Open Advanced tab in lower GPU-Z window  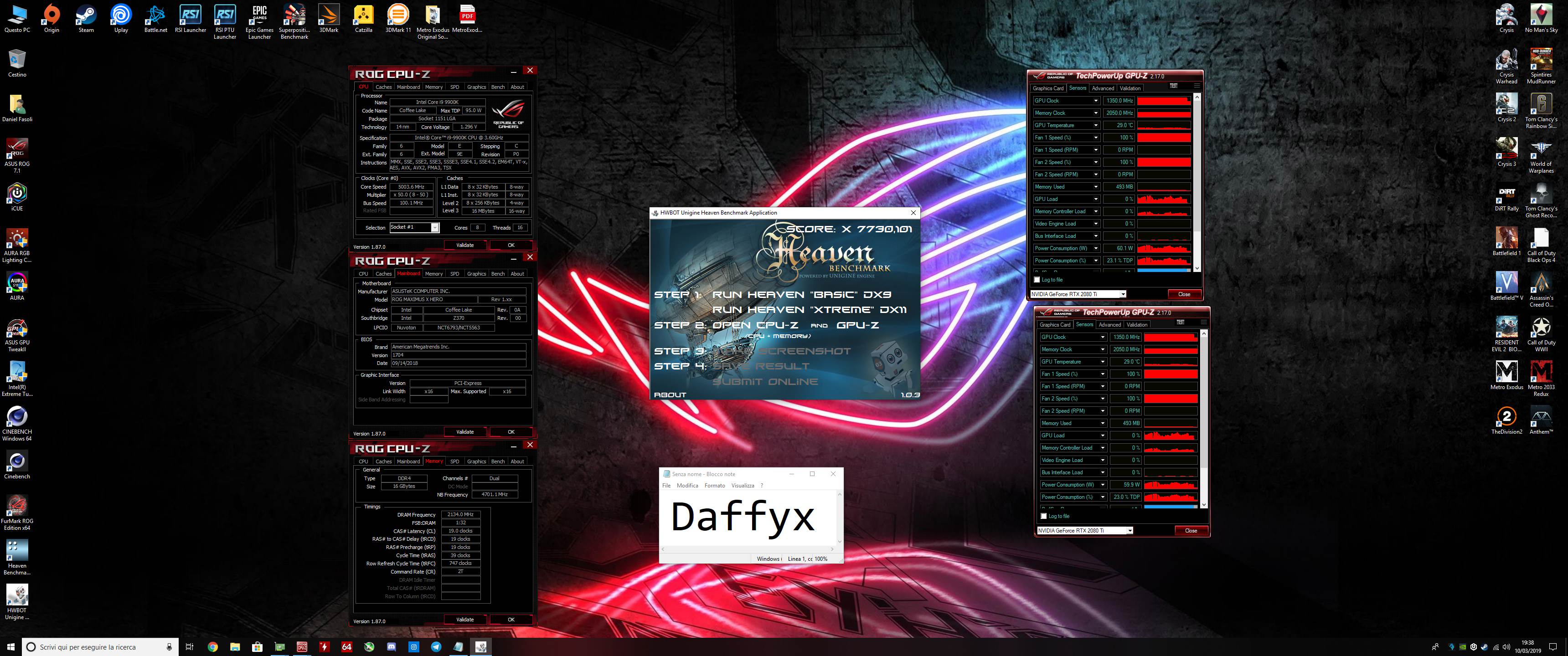coord(1109,324)
